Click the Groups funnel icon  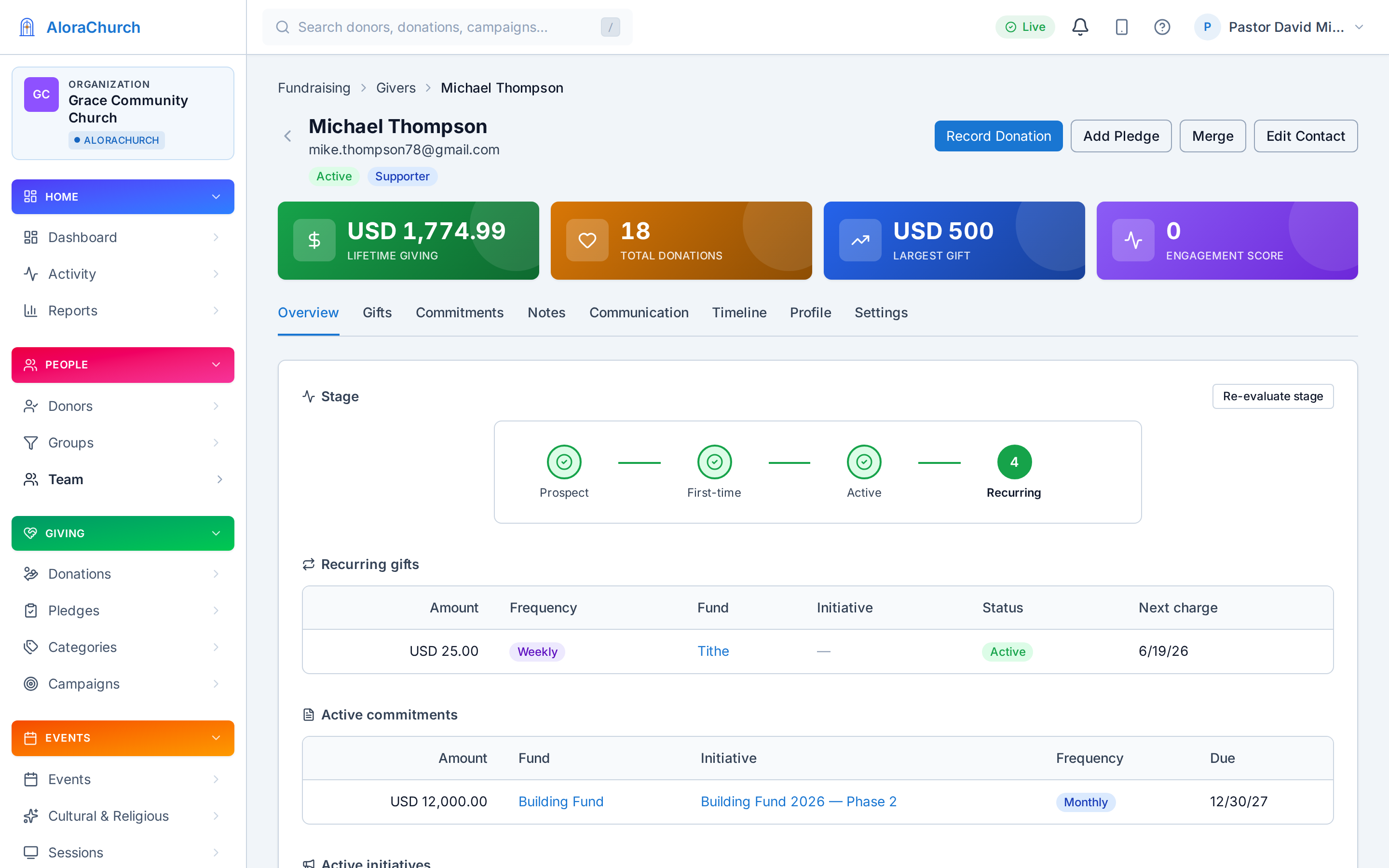coord(30,443)
